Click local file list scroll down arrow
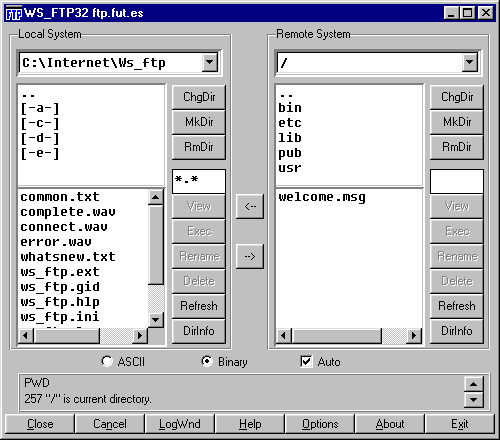 (155, 320)
